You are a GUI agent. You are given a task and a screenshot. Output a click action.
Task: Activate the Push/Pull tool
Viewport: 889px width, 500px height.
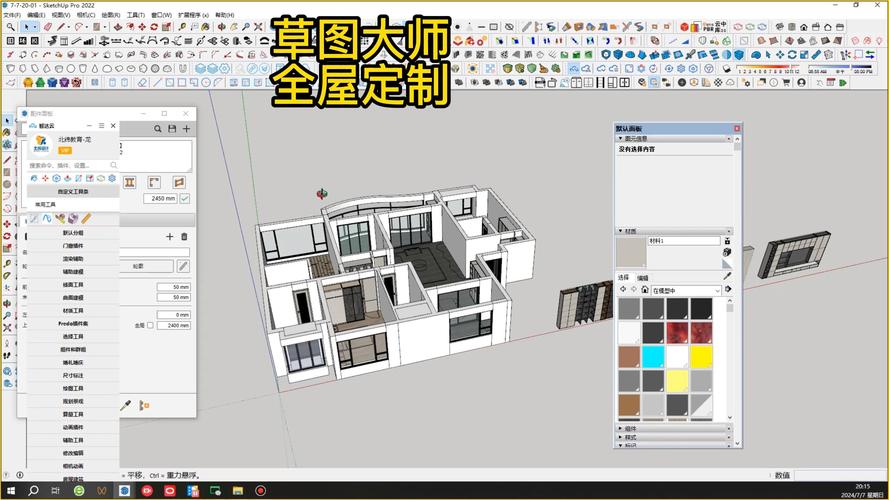[x=118, y=27]
